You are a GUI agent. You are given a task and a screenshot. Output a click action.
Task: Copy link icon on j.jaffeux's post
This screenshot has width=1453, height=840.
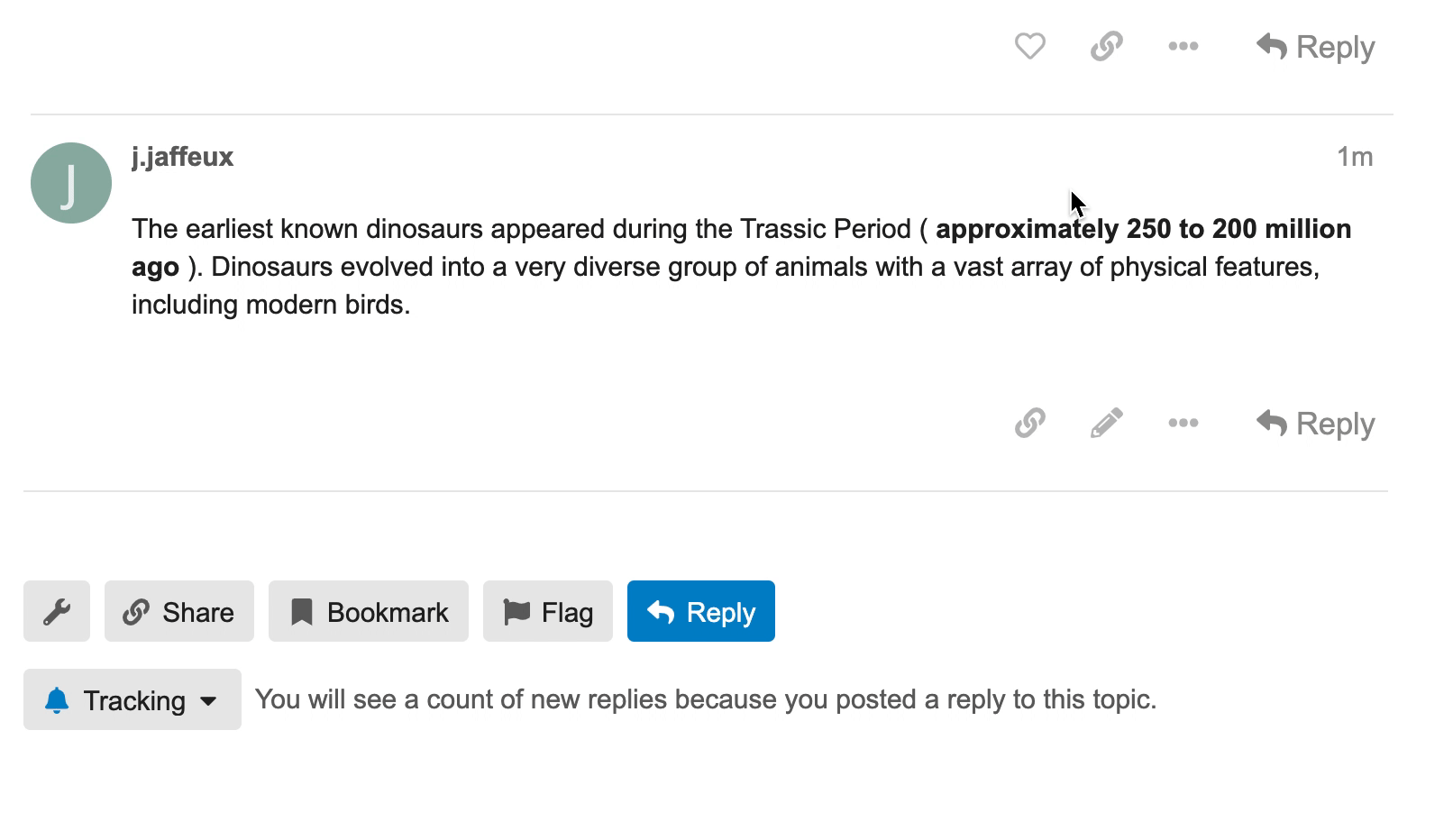click(x=1029, y=423)
